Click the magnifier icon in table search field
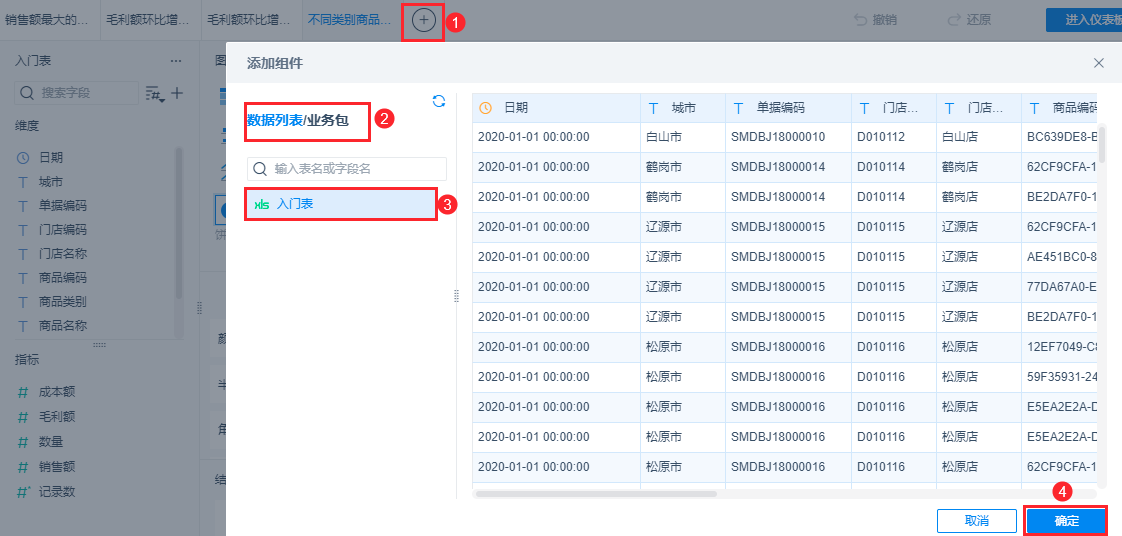The width and height of the screenshot is (1122, 536). point(260,169)
